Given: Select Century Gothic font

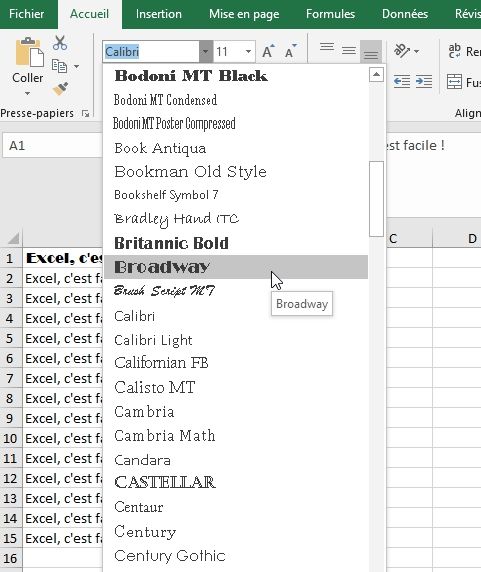Looking at the screenshot, I should tap(236, 556).
